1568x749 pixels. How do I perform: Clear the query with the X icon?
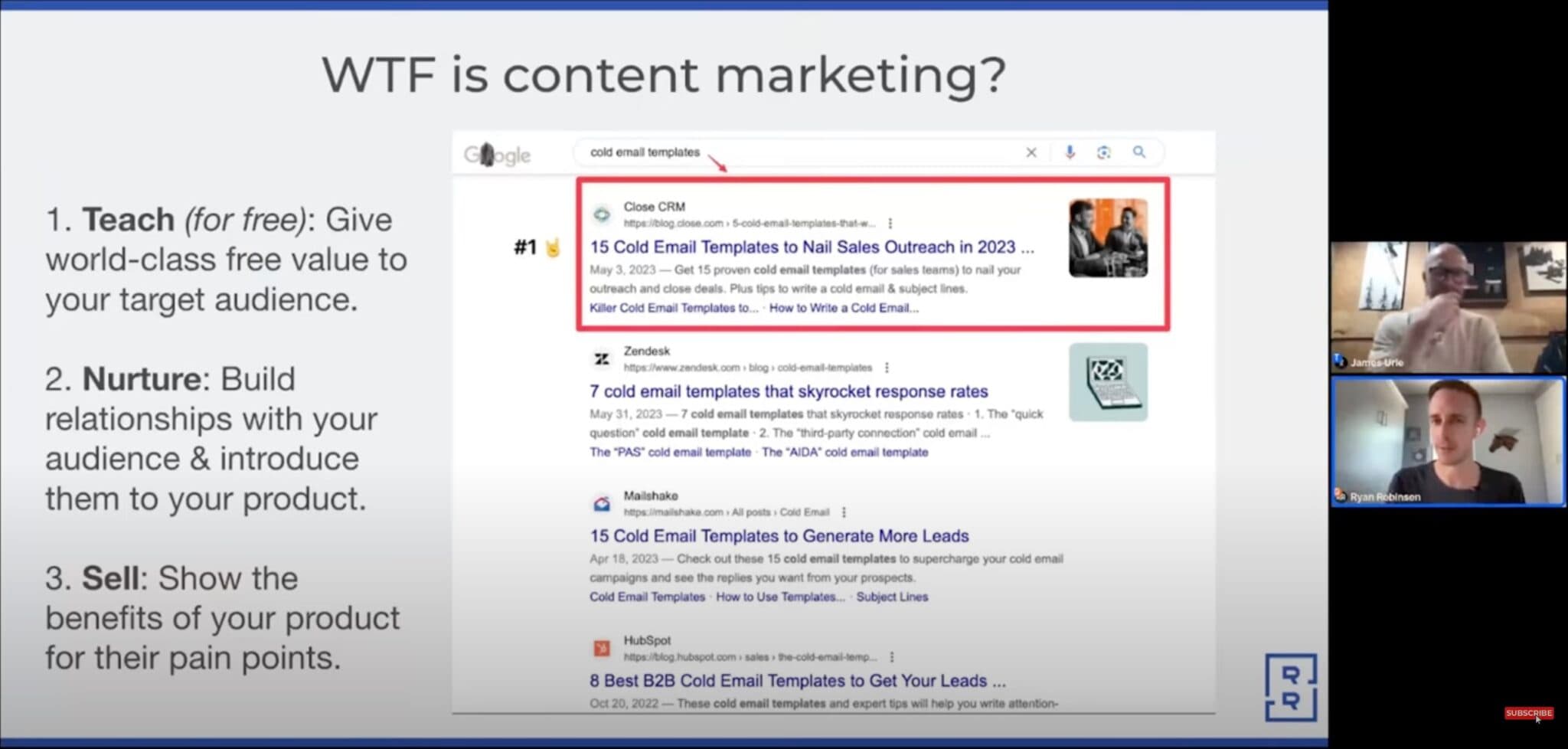click(1031, 152)
